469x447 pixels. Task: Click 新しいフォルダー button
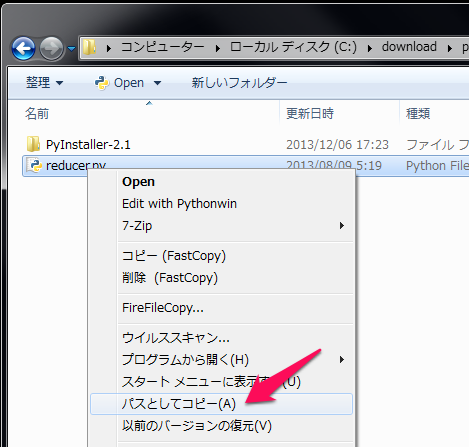click(239, 83)
